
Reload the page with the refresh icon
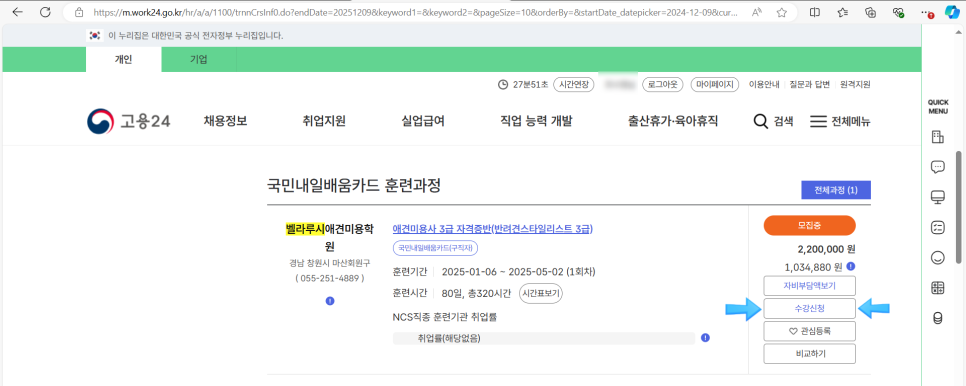point(44,12)
